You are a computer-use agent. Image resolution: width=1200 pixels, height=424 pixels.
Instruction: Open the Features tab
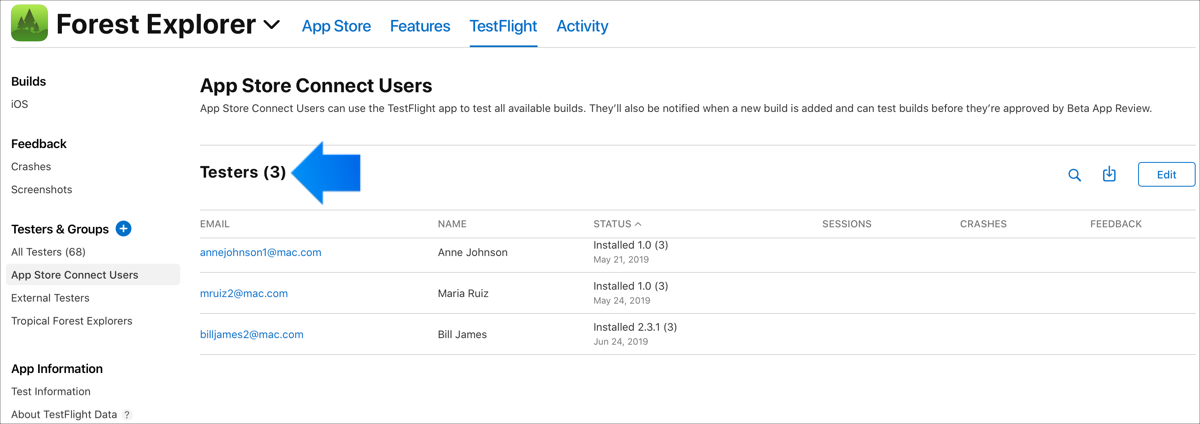[420, 27]
